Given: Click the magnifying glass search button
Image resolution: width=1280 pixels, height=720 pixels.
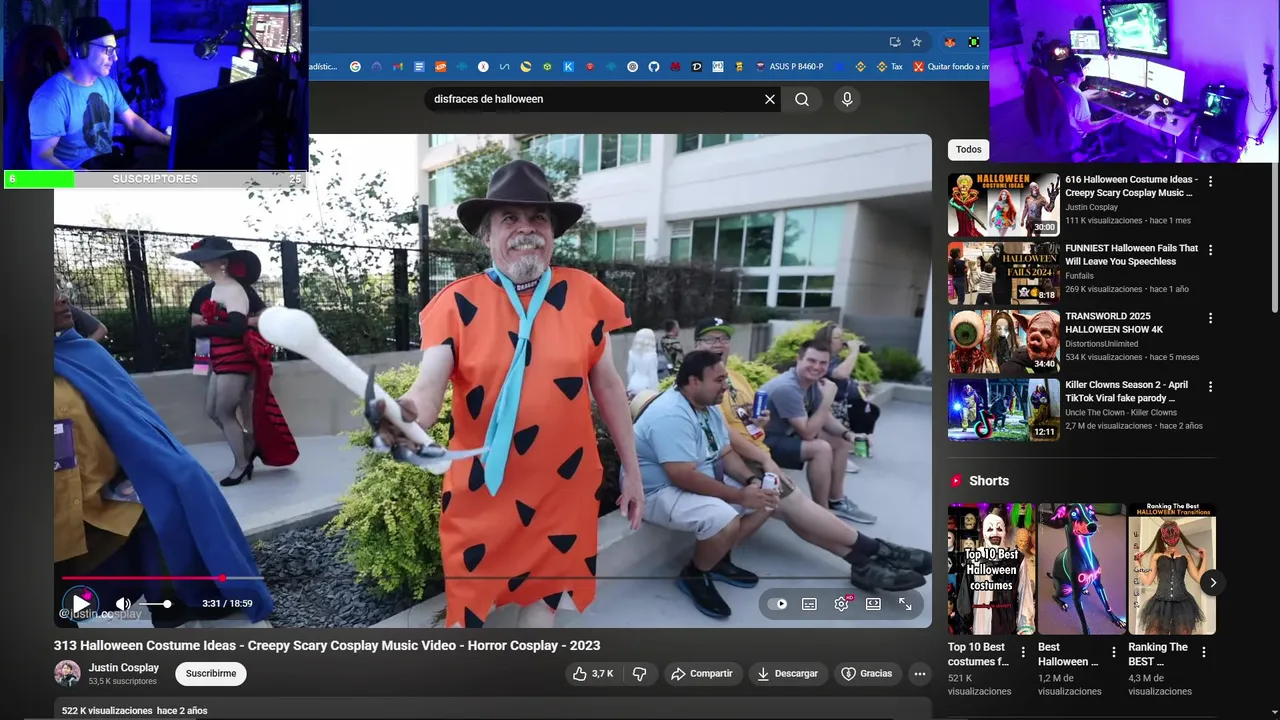Looking at the screenshot, I should point(802,99).
